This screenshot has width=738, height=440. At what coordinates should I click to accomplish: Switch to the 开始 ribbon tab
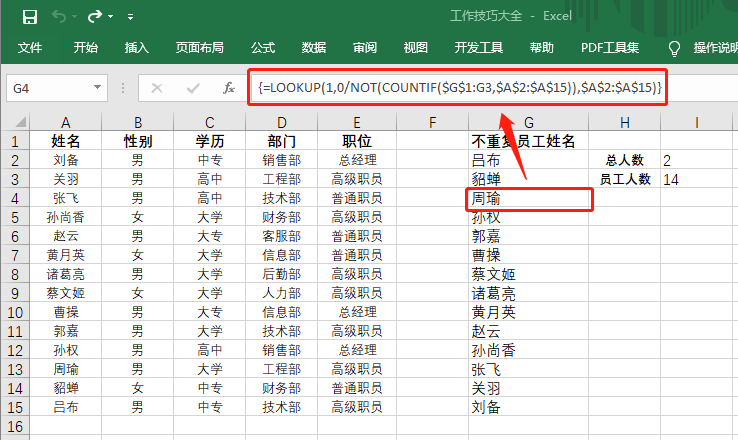click(86, 48)
